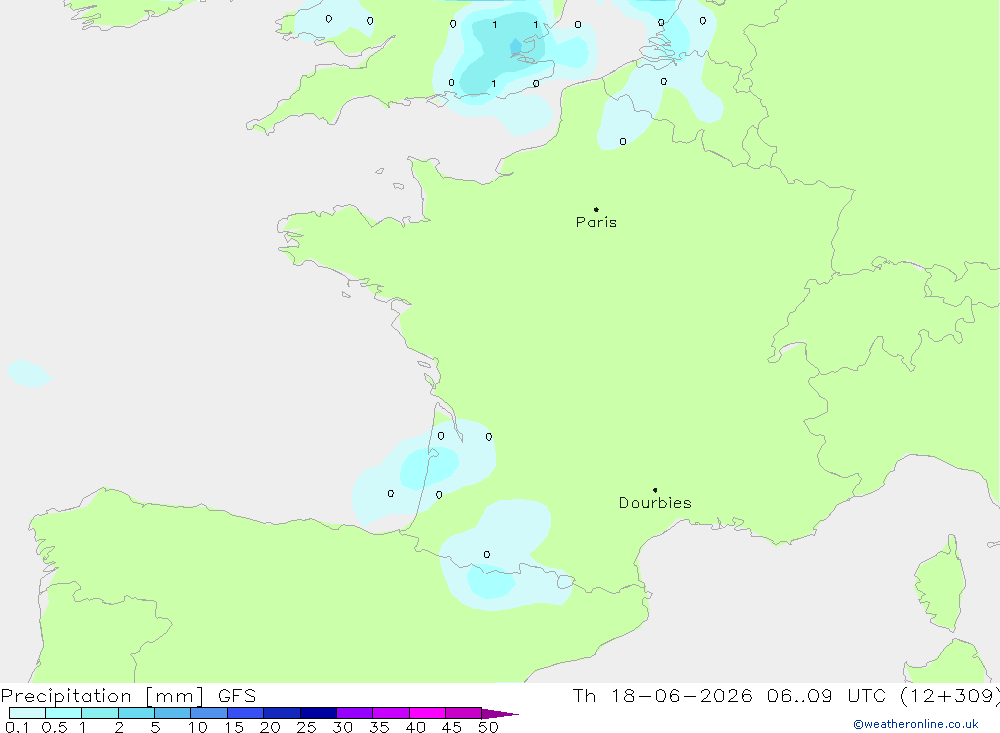The width and height of the screenshot is (1000, 733).
Task: Click the 2–5 mm legend swatch
Action: [x=136, y=713]
